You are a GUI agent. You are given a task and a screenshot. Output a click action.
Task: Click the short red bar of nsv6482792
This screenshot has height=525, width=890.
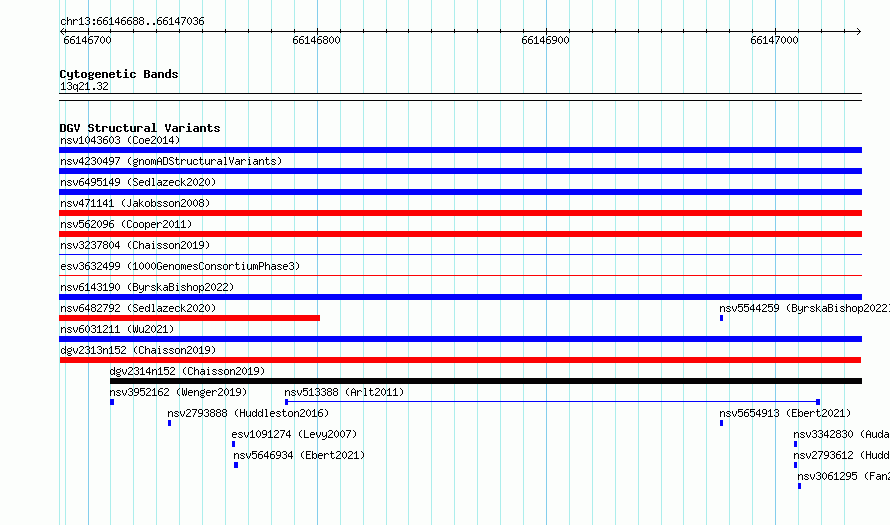click(x=190, y=318)
